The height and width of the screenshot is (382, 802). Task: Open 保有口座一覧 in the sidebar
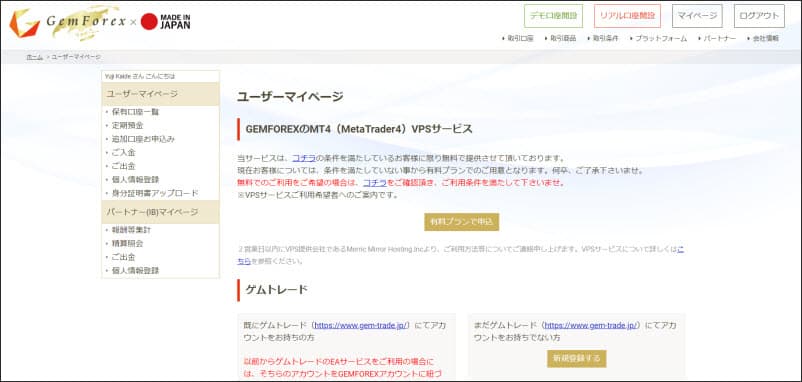click(135, 111)
